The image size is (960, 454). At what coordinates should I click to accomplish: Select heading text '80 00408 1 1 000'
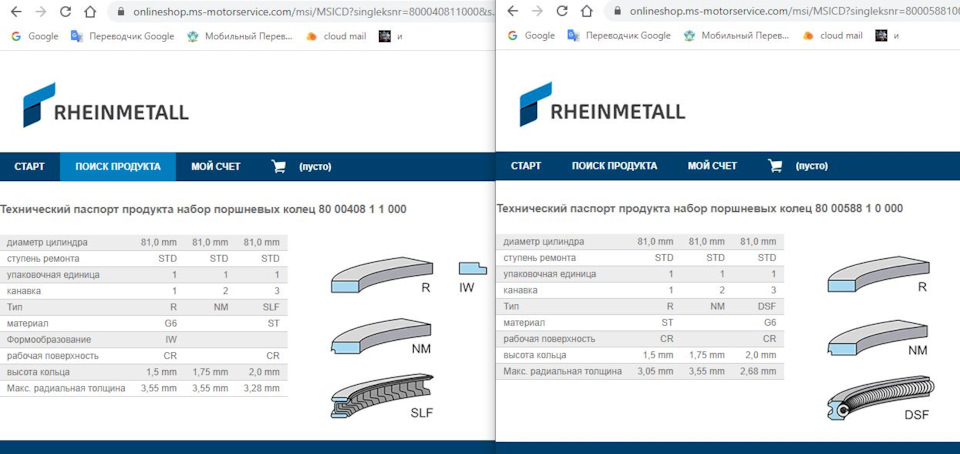pyautogui.click(x=362, y=209)
